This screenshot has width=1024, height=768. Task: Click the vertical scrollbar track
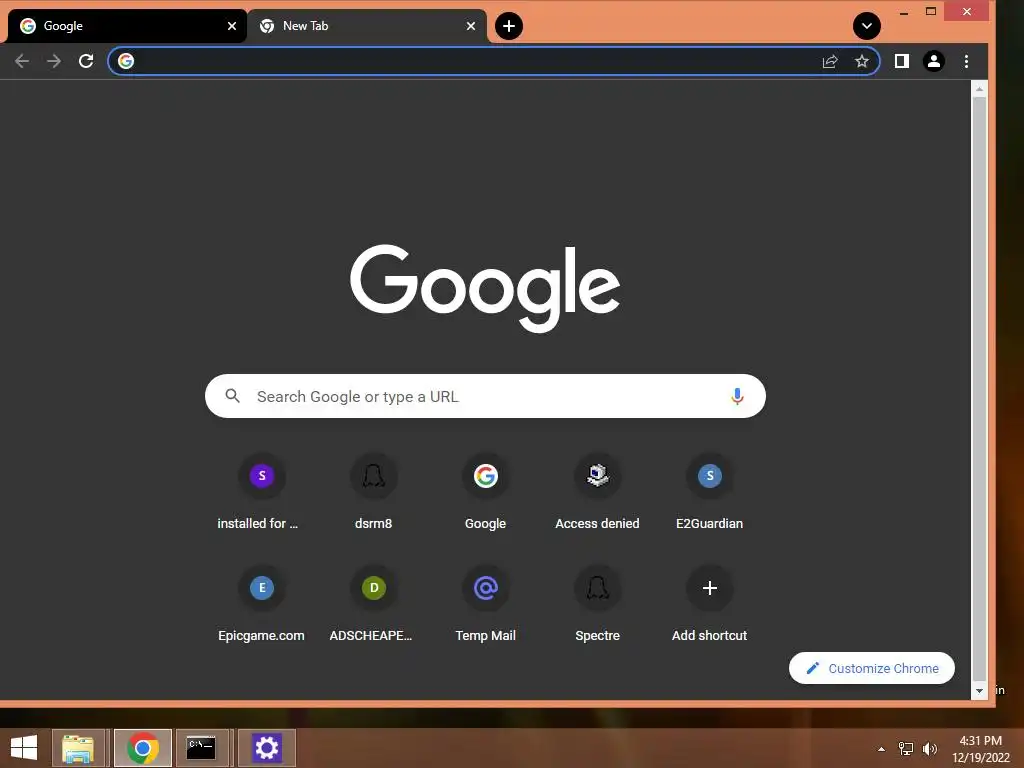click(x=979, y=389)
